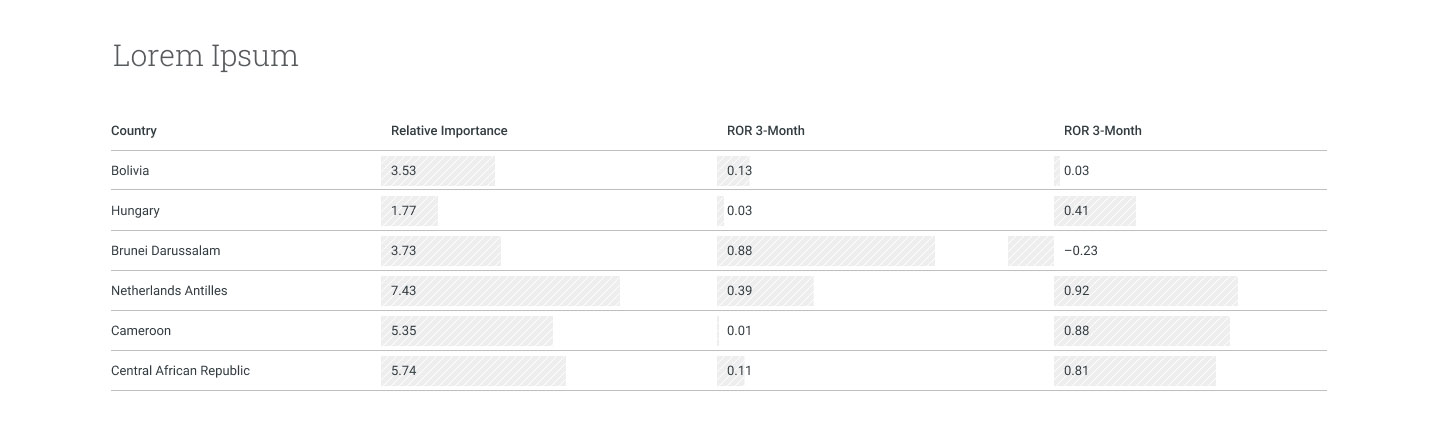Select the 7.43 bar for Netherlands Antilles
Image resolution: width=1440 pixels, height=446 pixels.
point(500,291)
